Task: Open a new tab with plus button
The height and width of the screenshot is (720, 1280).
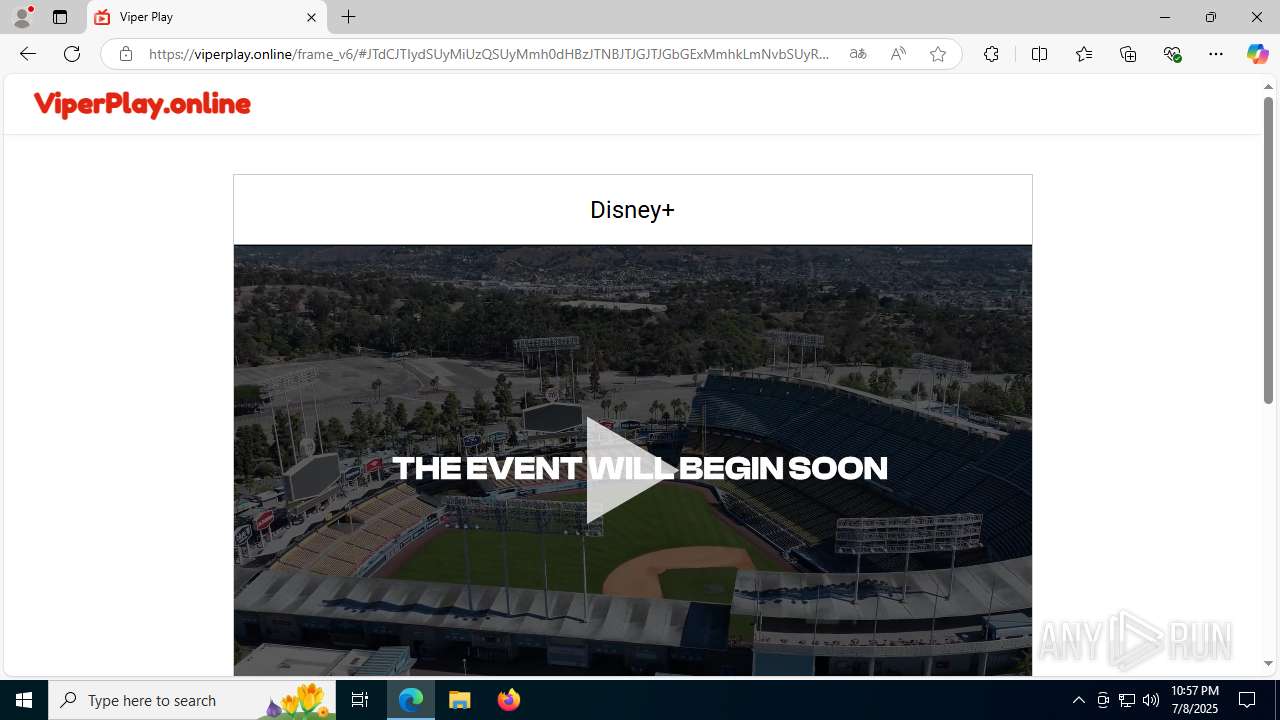Action: point(348,17)
